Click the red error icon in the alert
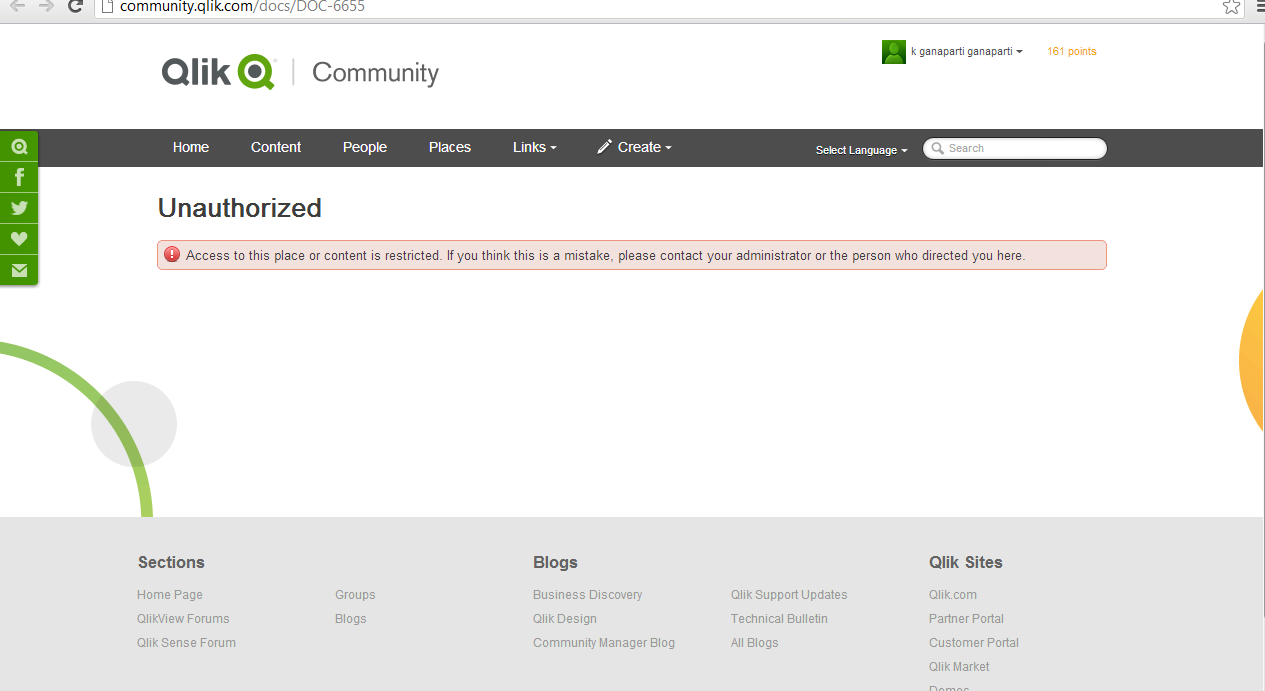 [x=172, y=255]
